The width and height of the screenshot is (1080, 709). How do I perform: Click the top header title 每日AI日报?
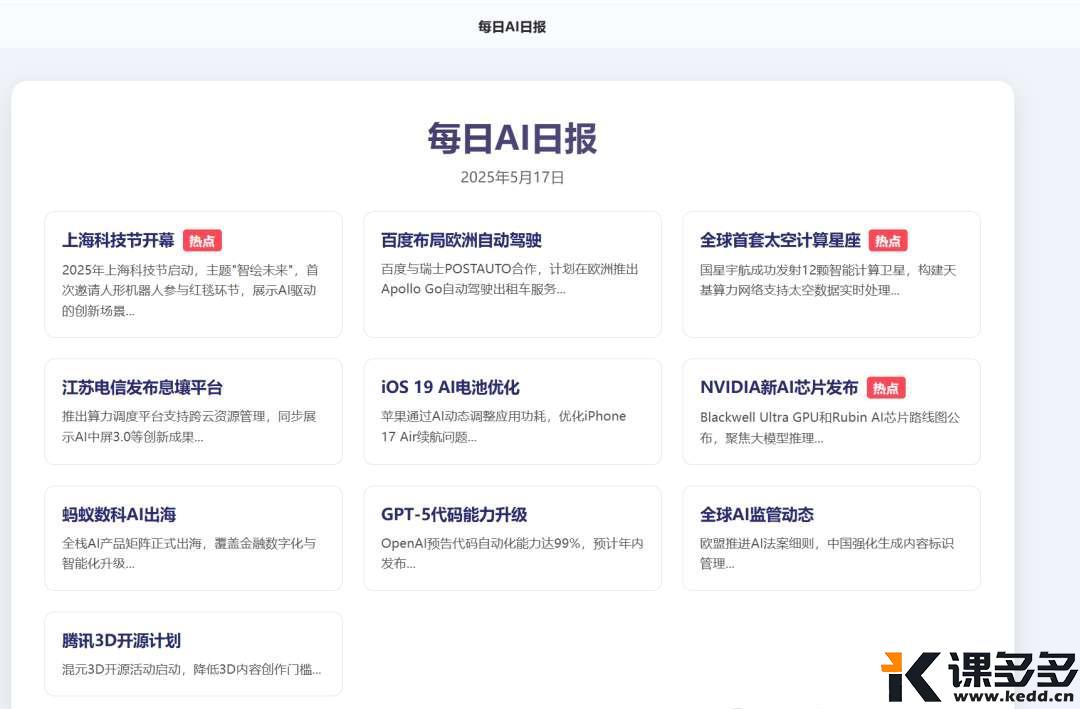(x=512, y=27)
